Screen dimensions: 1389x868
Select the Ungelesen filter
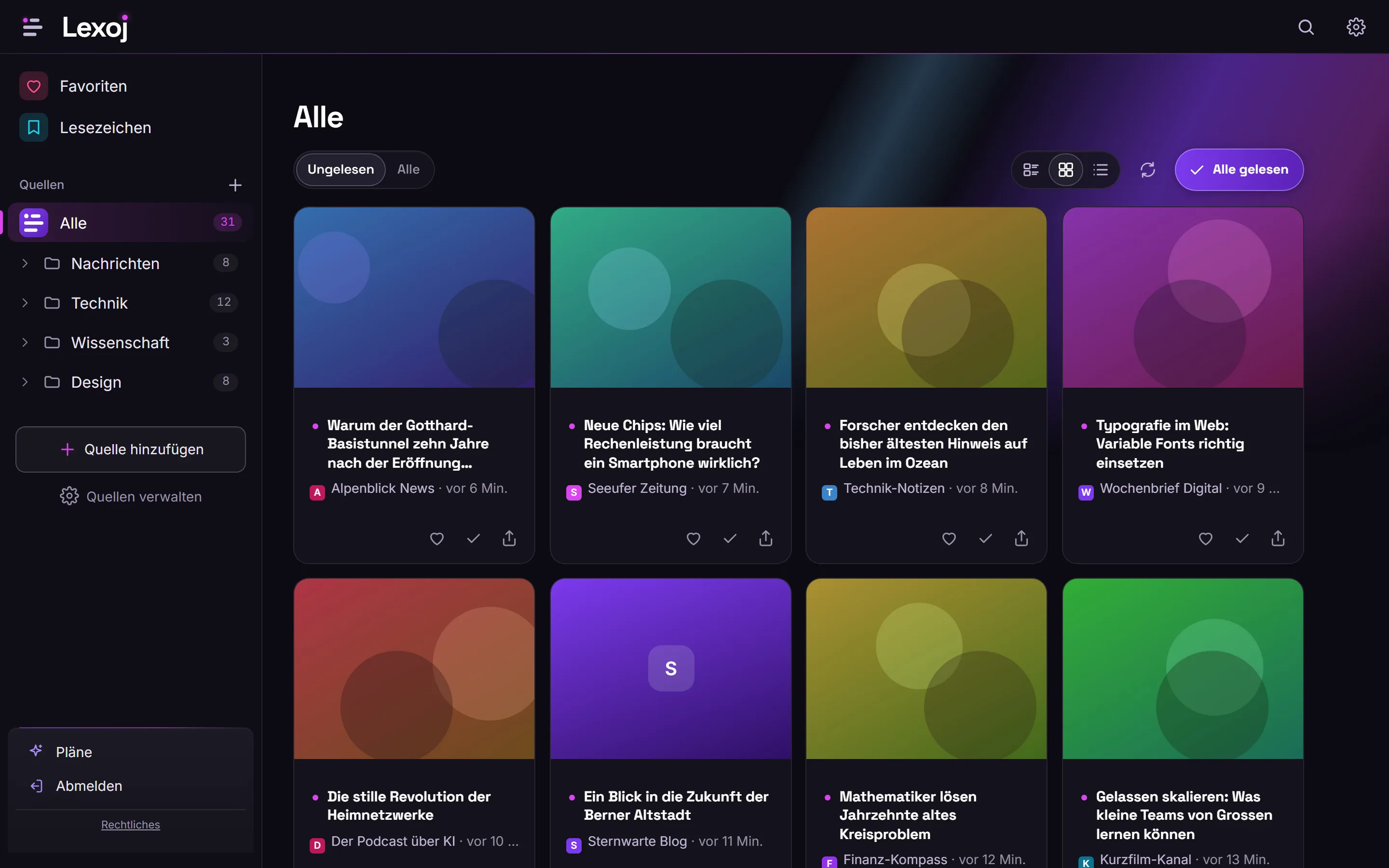[x=340, y=169]
